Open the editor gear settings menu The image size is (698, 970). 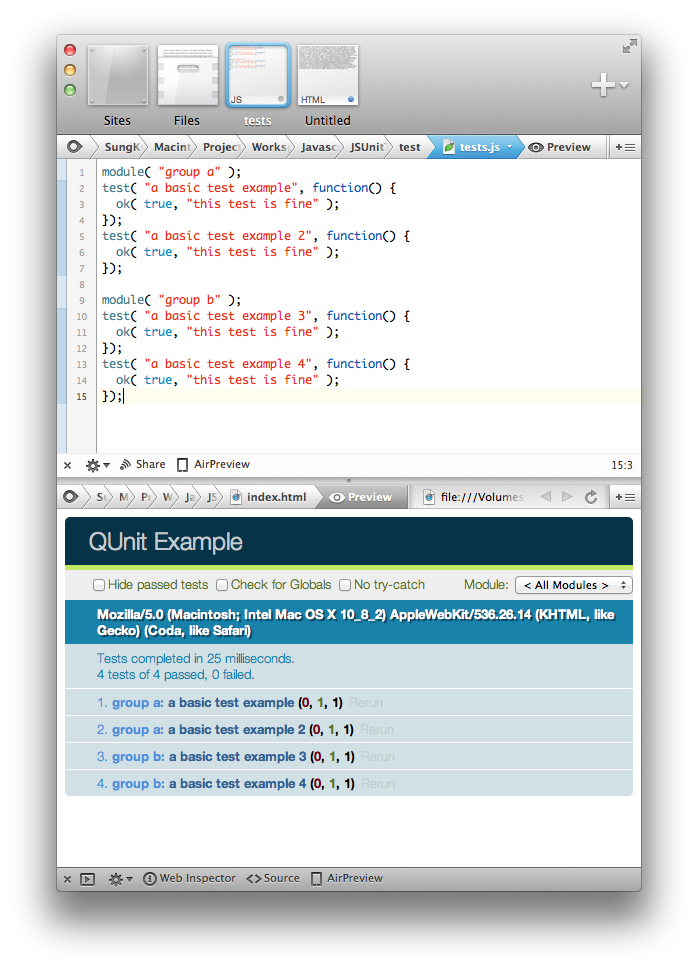pos(97,465)
